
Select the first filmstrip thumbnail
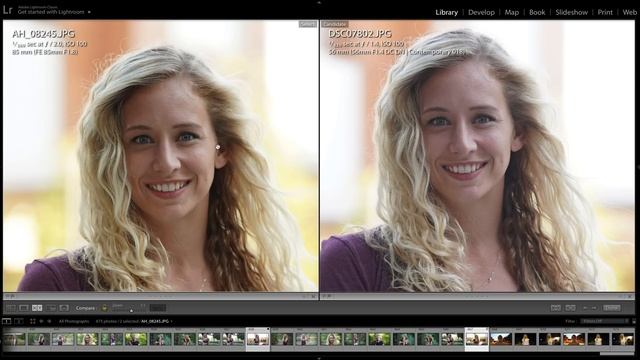(x=15, y=339)
